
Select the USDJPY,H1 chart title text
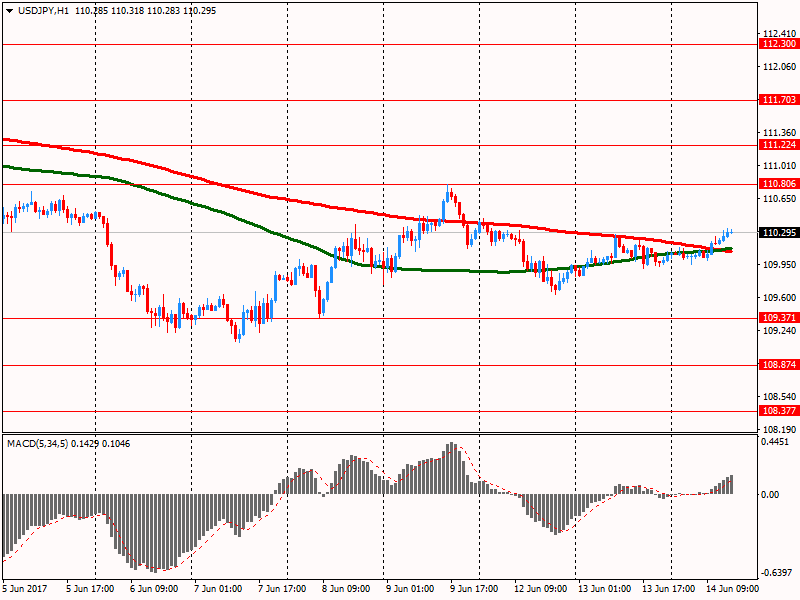click(x=43, y=11)
